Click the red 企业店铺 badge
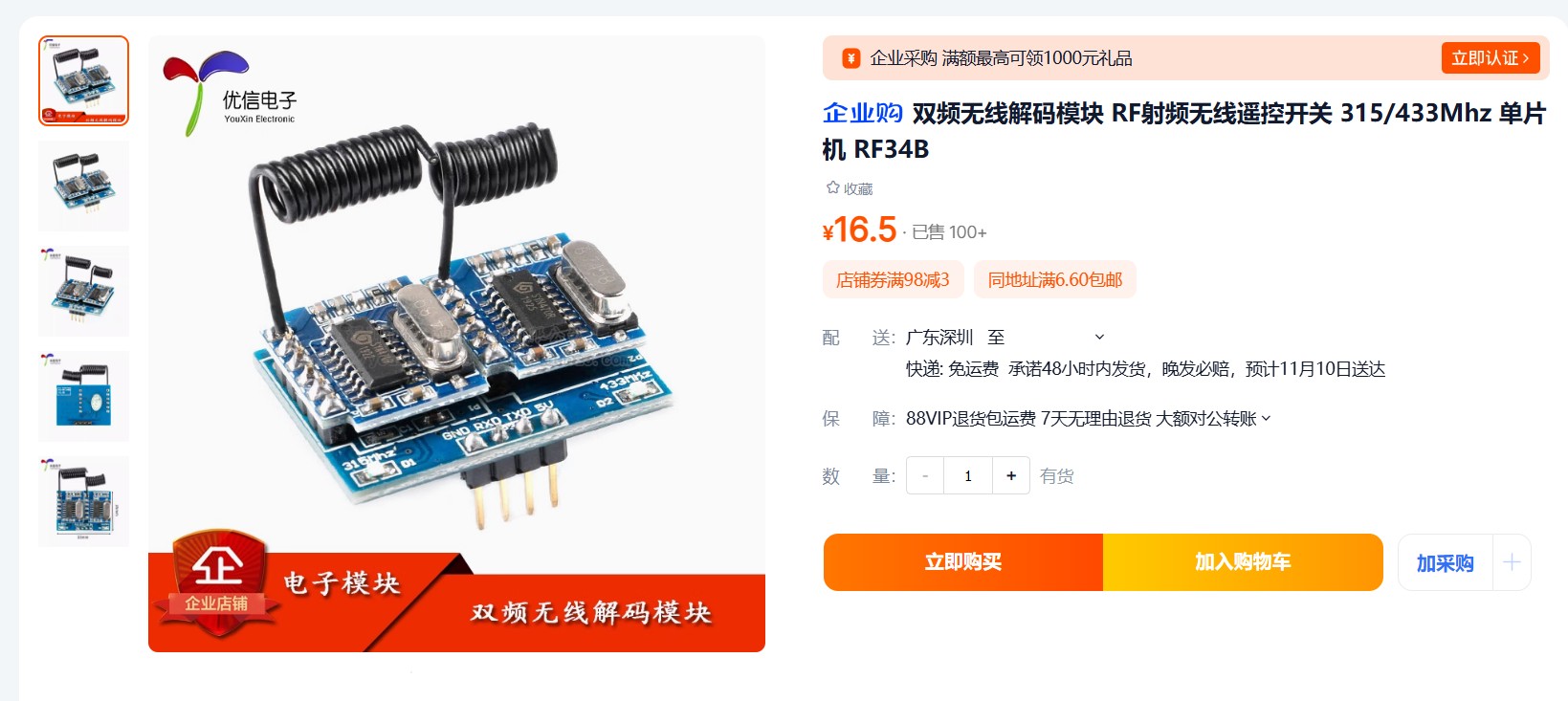 click(x=216, y=583)
